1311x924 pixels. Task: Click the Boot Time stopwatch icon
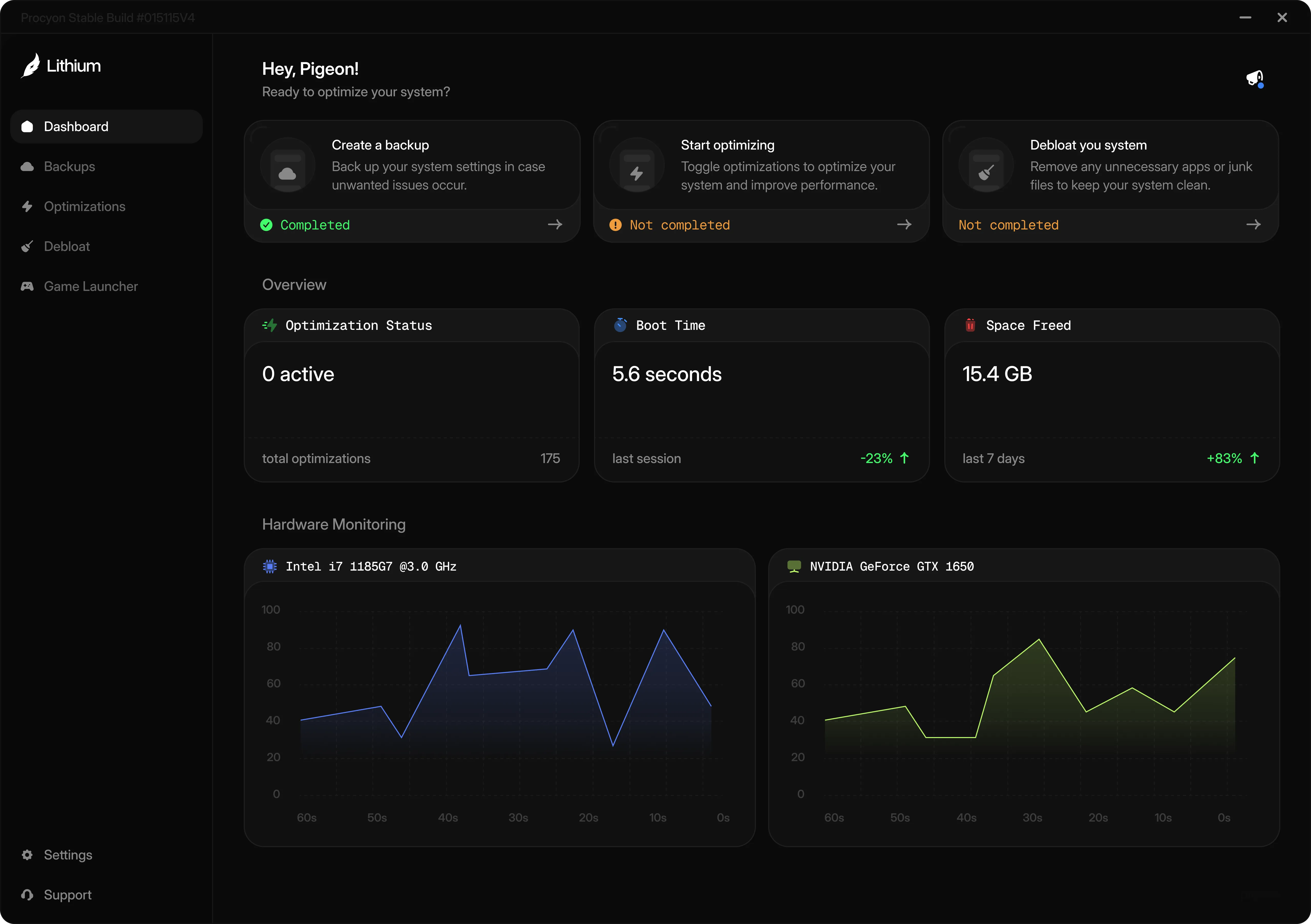[620, 325]
